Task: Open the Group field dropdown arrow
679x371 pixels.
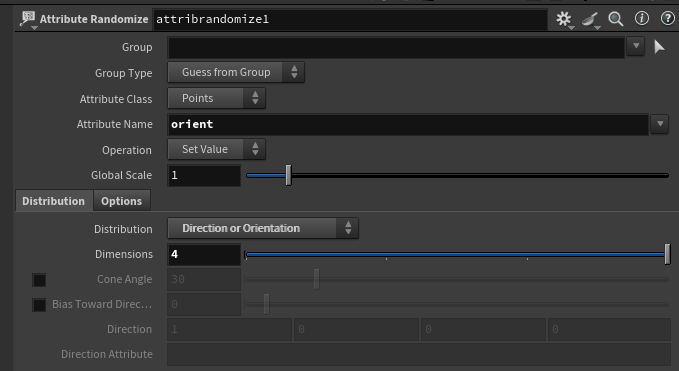Action: 636,46
